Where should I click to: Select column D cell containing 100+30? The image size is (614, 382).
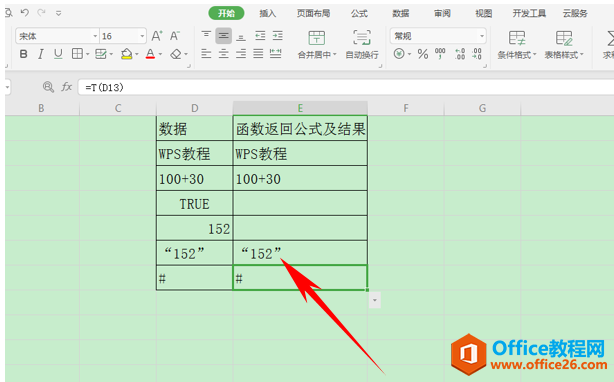coord(195,178)
